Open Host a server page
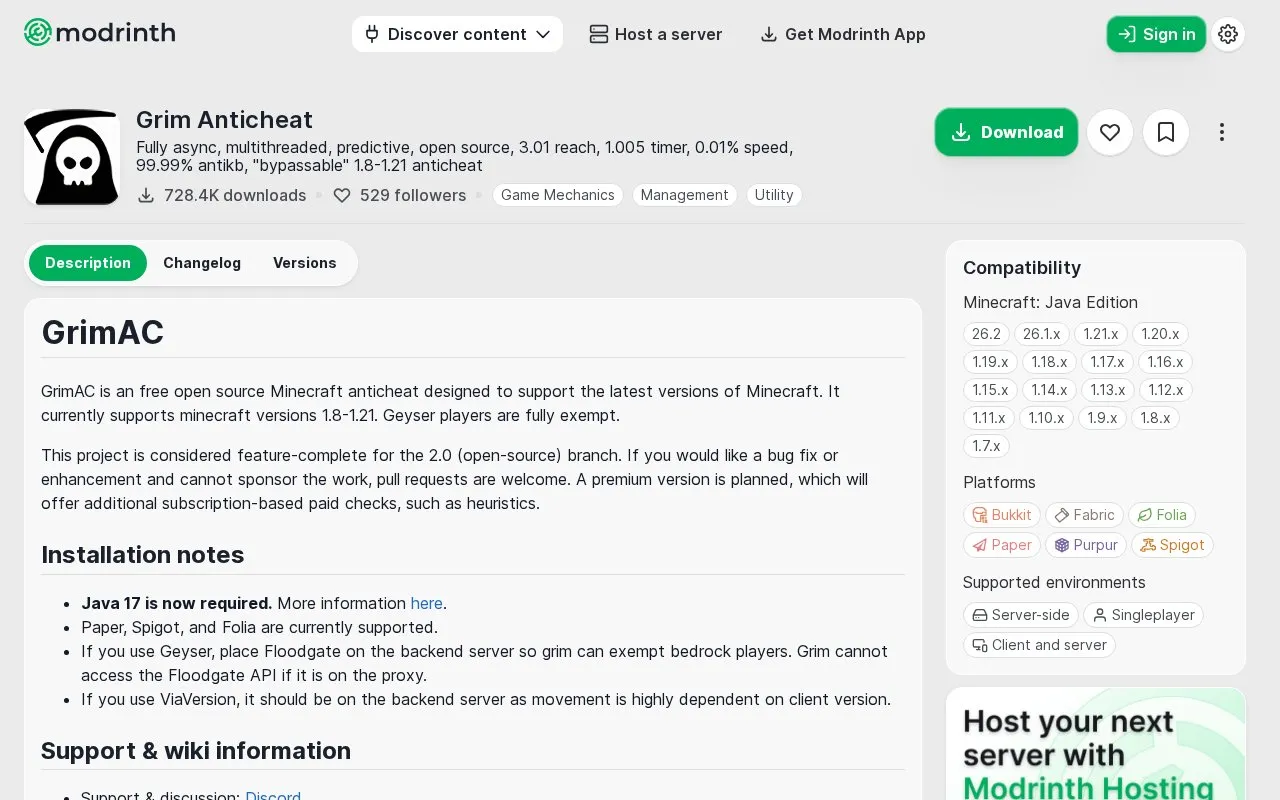1280x800 pixels. coord(656,34)
